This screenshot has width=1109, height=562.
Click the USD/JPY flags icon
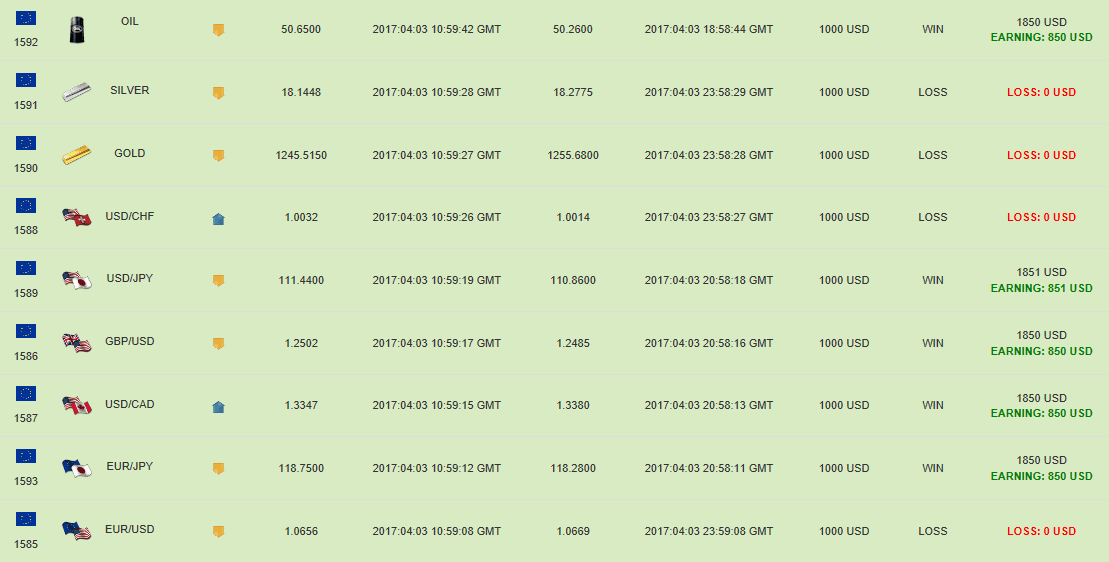[x=77, y=280]
